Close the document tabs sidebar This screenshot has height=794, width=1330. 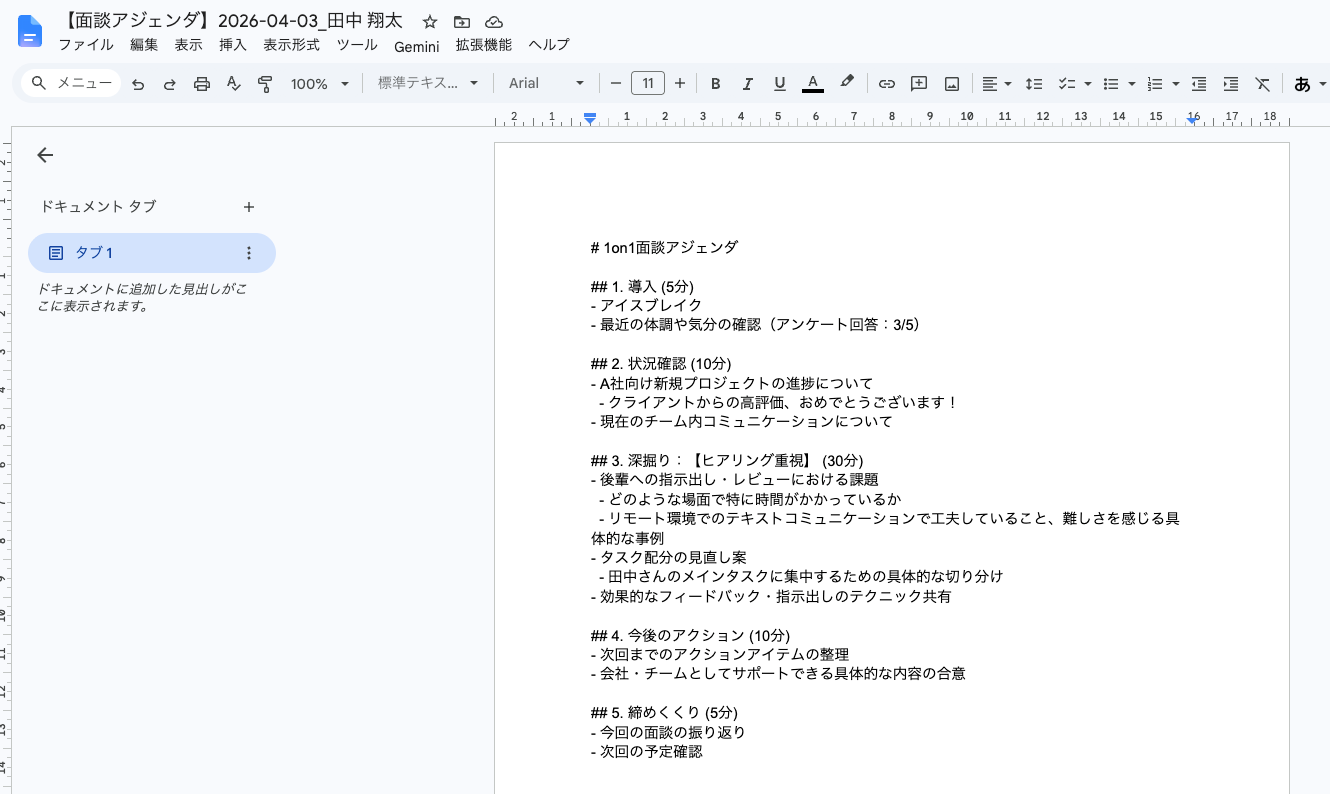[45, 155]
